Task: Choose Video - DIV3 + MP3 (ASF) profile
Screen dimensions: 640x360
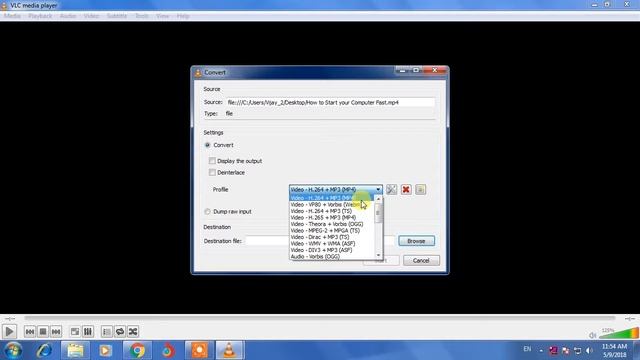Action: 332,250
